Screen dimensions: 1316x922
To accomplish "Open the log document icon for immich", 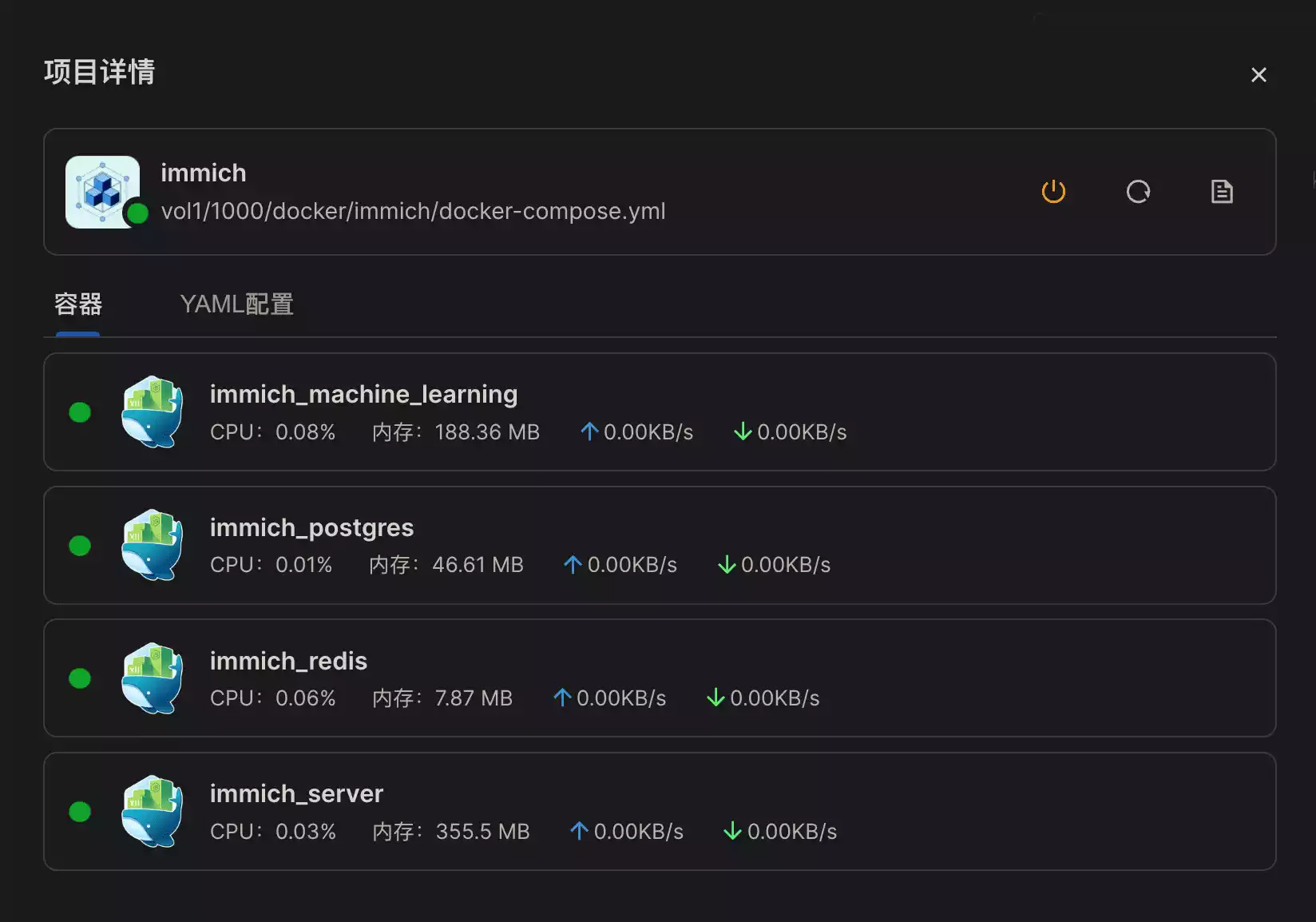I will pyautogui.click(x=1222, y=192).
